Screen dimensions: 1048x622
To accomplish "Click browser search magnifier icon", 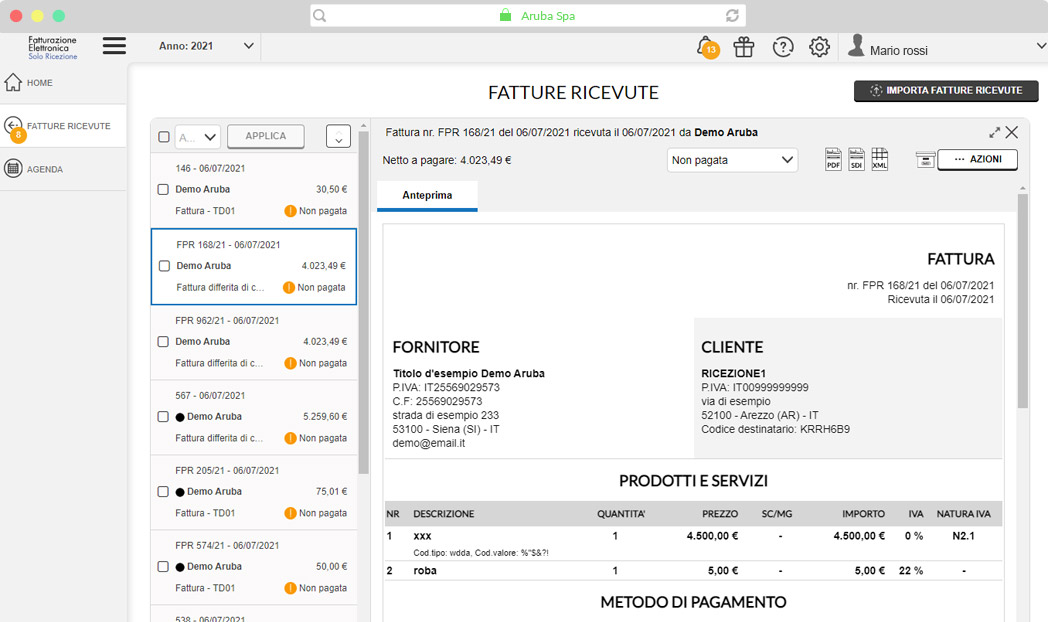I will coord(319,15).
